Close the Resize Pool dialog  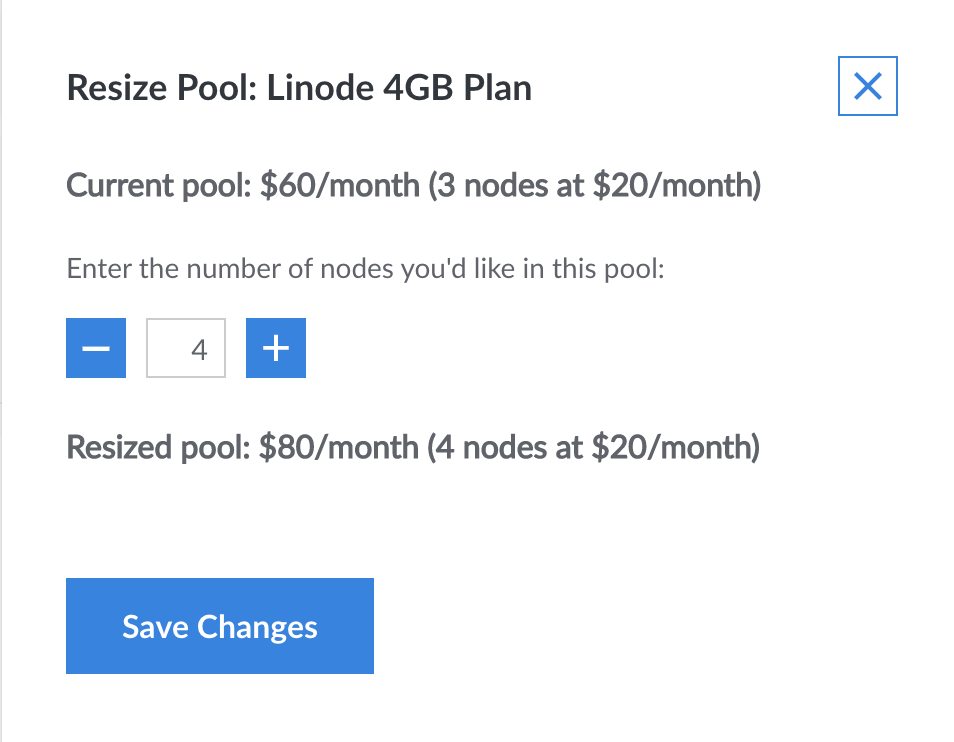867,87
